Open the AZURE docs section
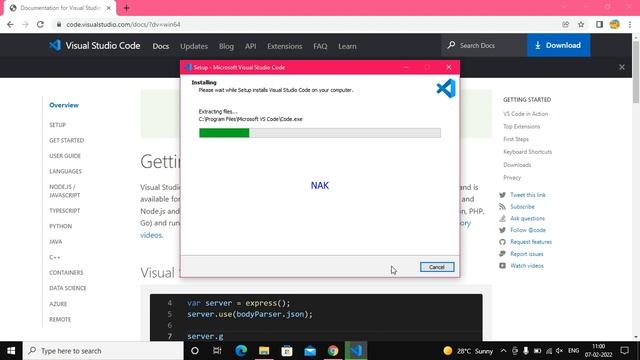640x360 pixels. pos(58,304)
